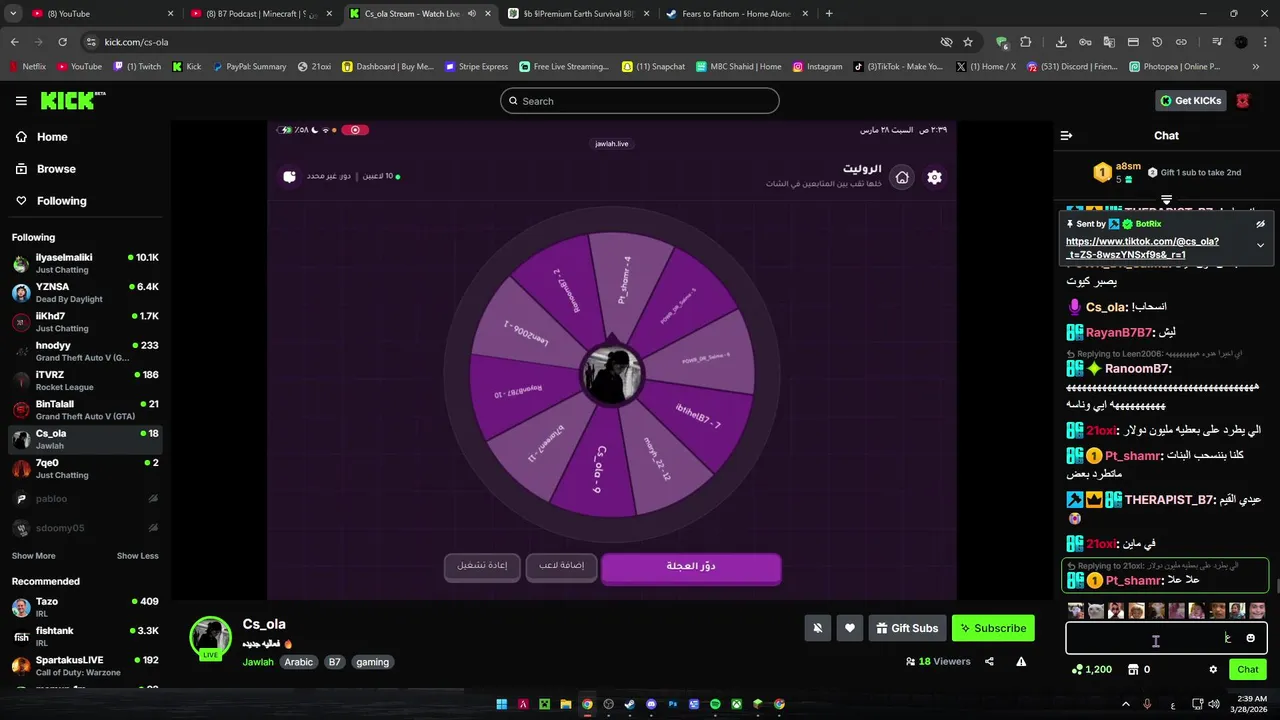Click Get KICKs button
Viewport: 1280px width, 720px height.
point(1190,100)
